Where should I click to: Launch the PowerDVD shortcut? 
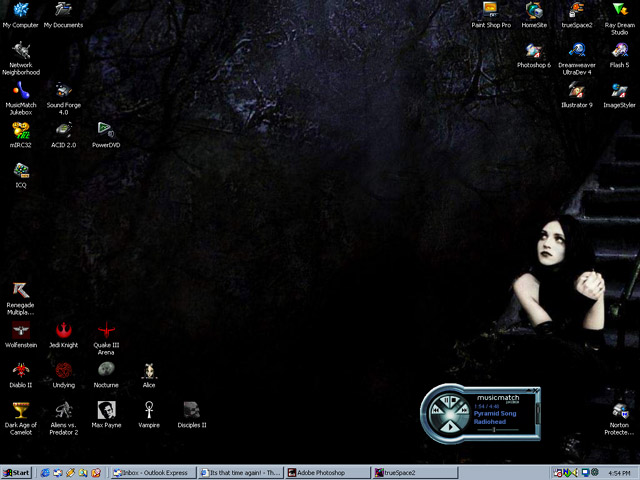[106, 135]
